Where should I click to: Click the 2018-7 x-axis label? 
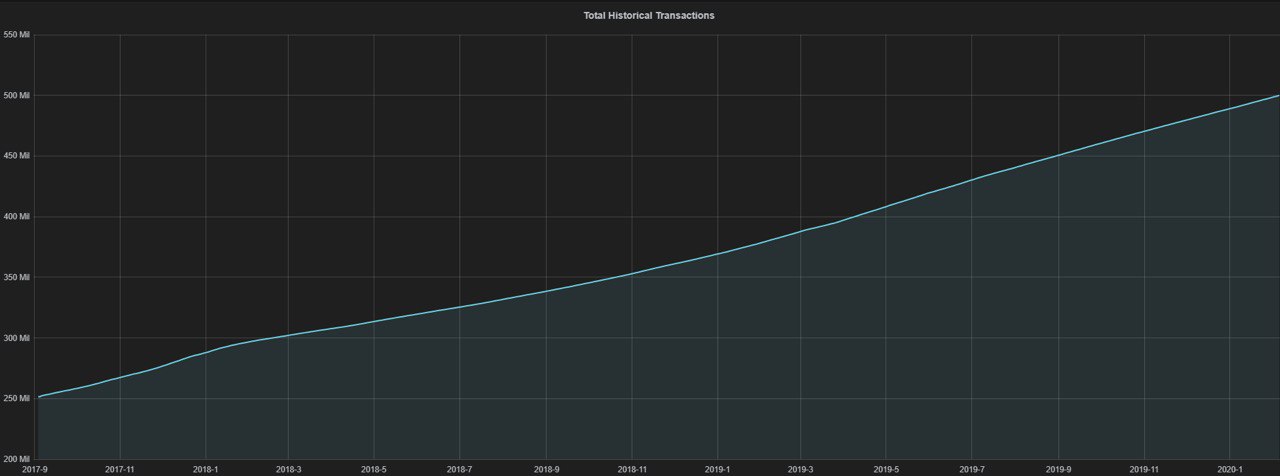pyautogui.click(x=459, y=469)
